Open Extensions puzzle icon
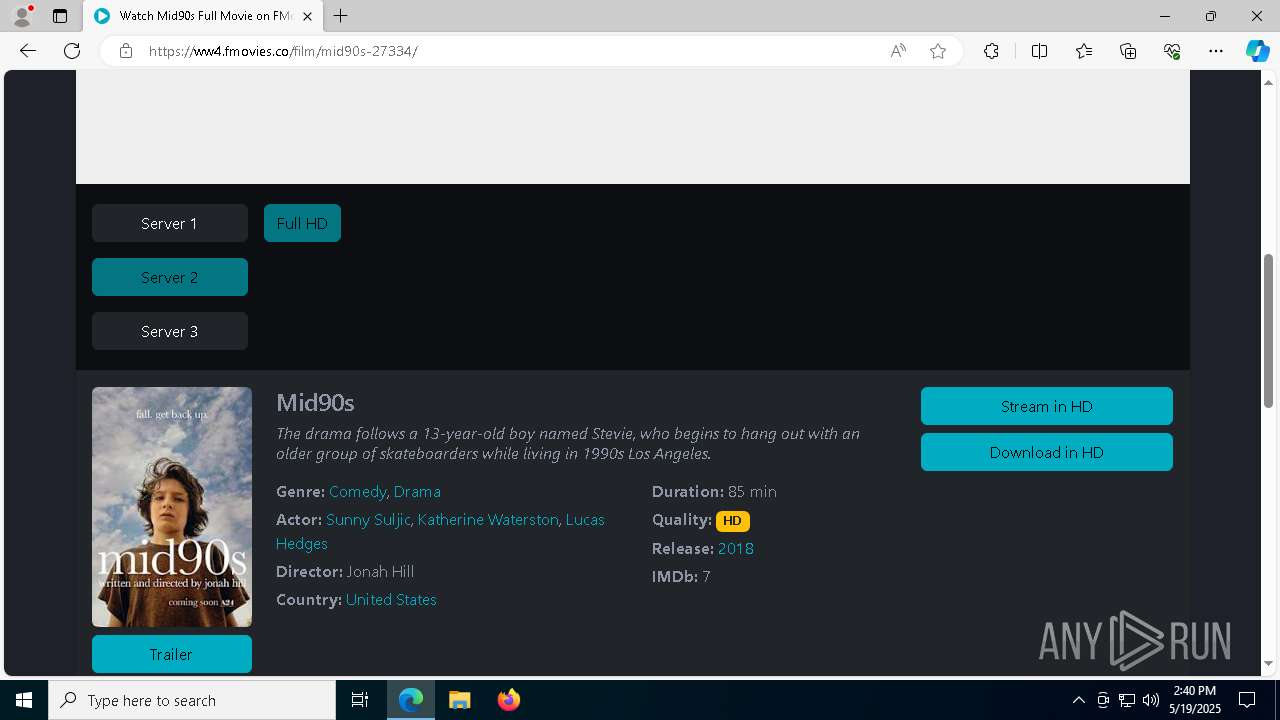 (991, 51)
